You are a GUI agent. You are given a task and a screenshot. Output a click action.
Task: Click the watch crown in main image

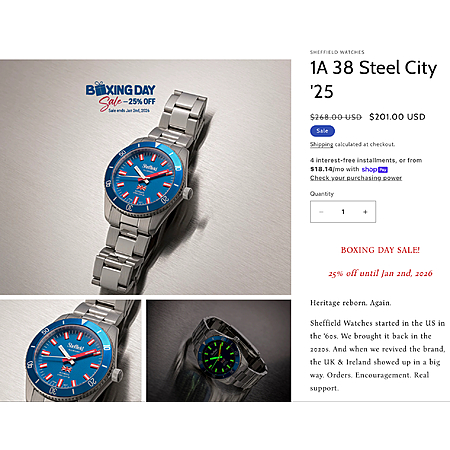pos(188,193)
